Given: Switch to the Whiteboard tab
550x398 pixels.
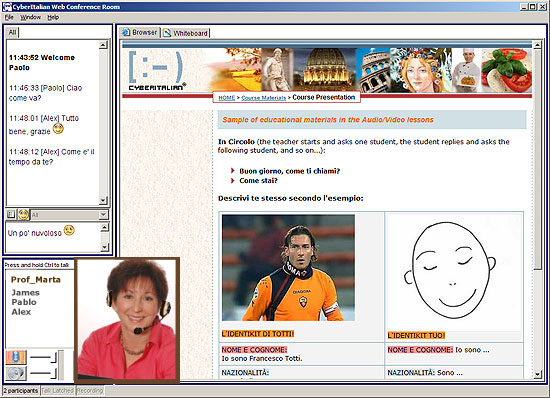Looking at the screenshot, I should tap(186, 33).
